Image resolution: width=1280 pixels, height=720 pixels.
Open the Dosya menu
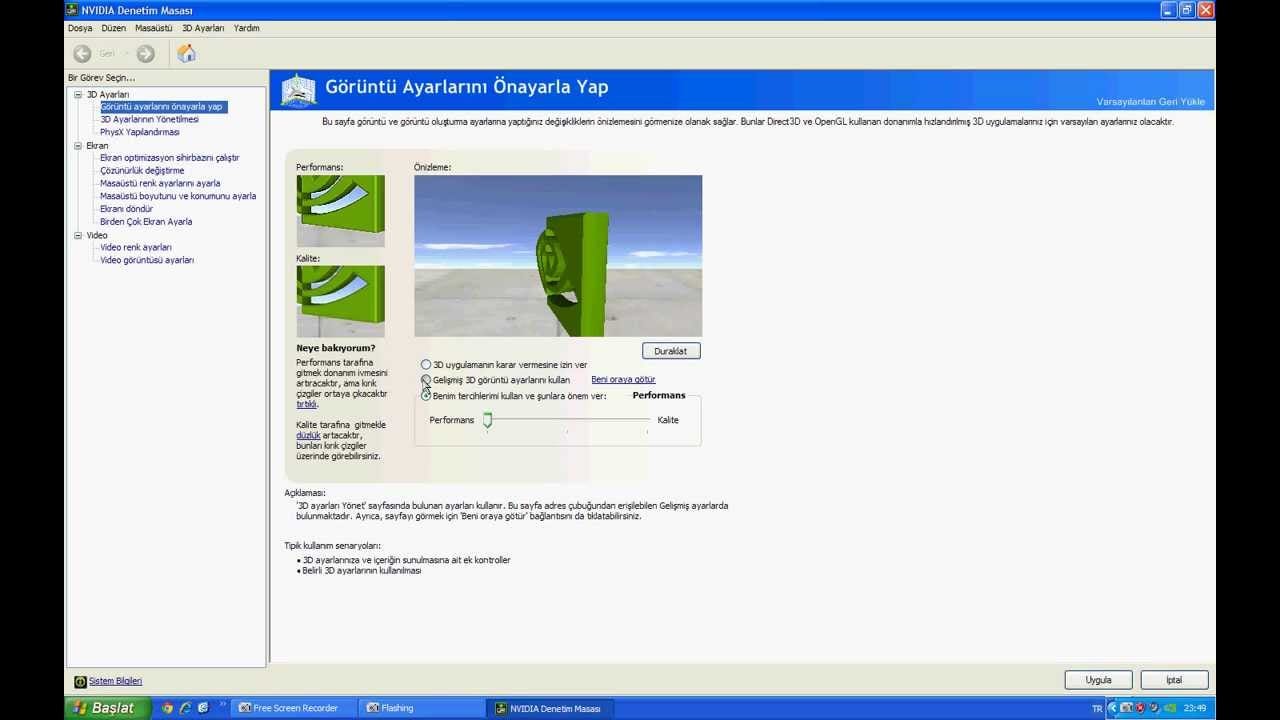point(80,28)
